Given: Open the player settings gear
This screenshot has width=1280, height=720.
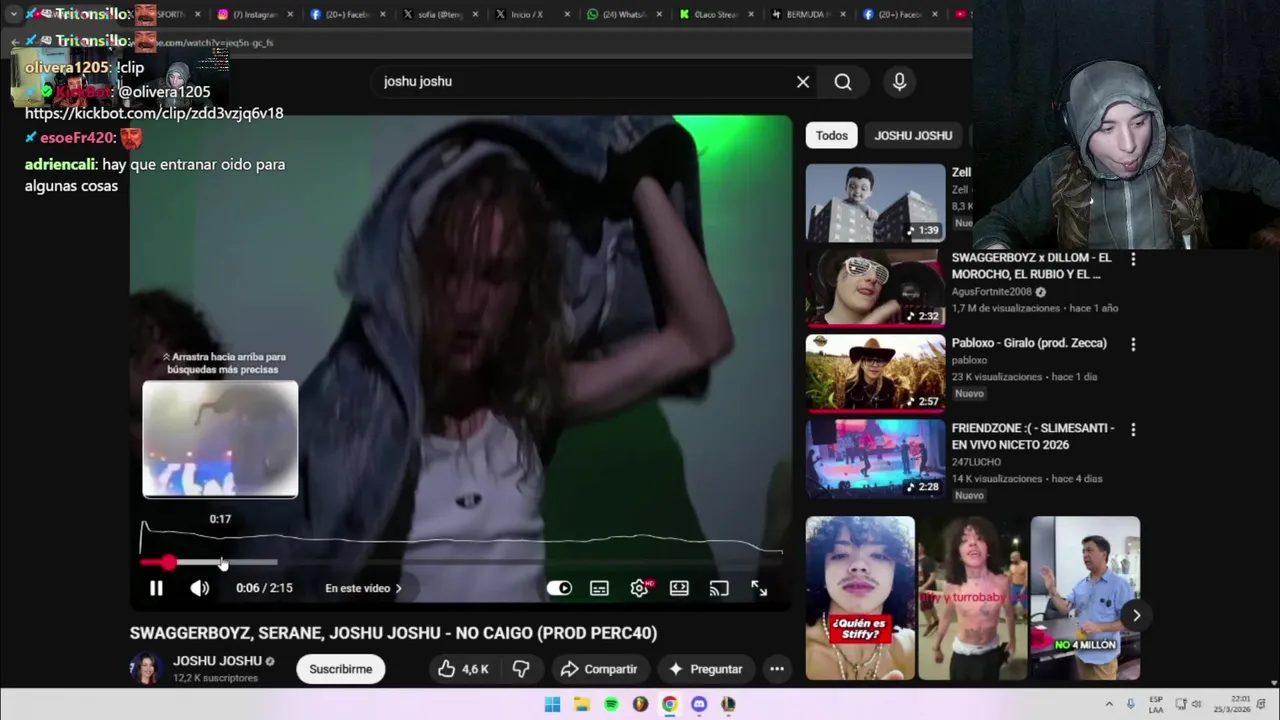Looking at the screenshot, I should 639,588.
